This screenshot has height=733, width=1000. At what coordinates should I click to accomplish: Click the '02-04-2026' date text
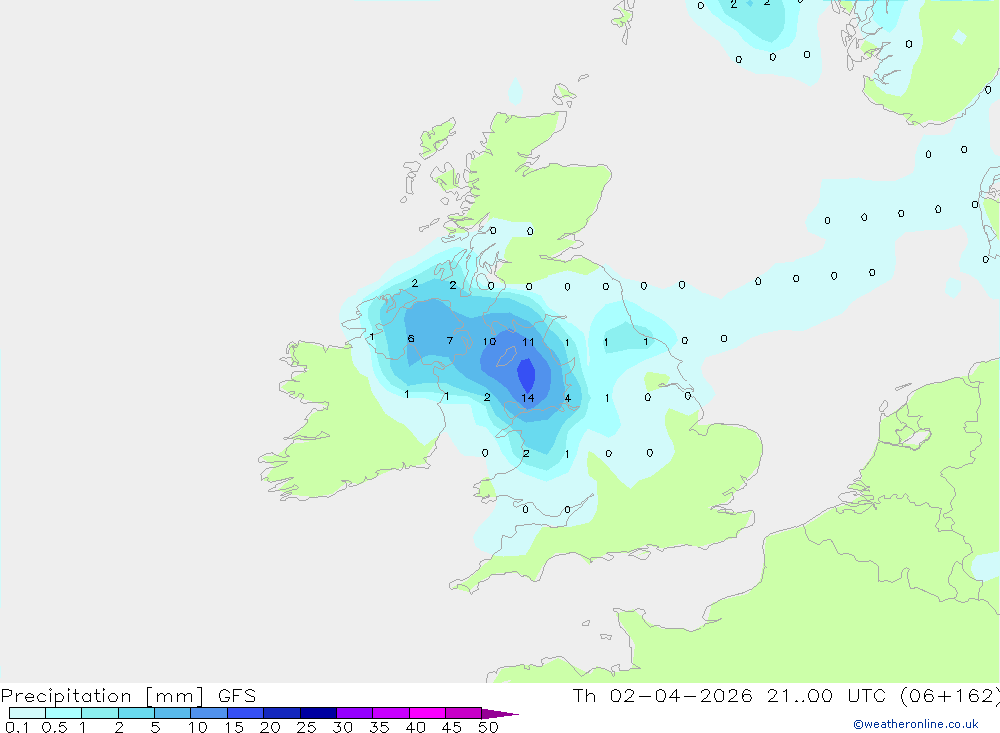point(680,696)
